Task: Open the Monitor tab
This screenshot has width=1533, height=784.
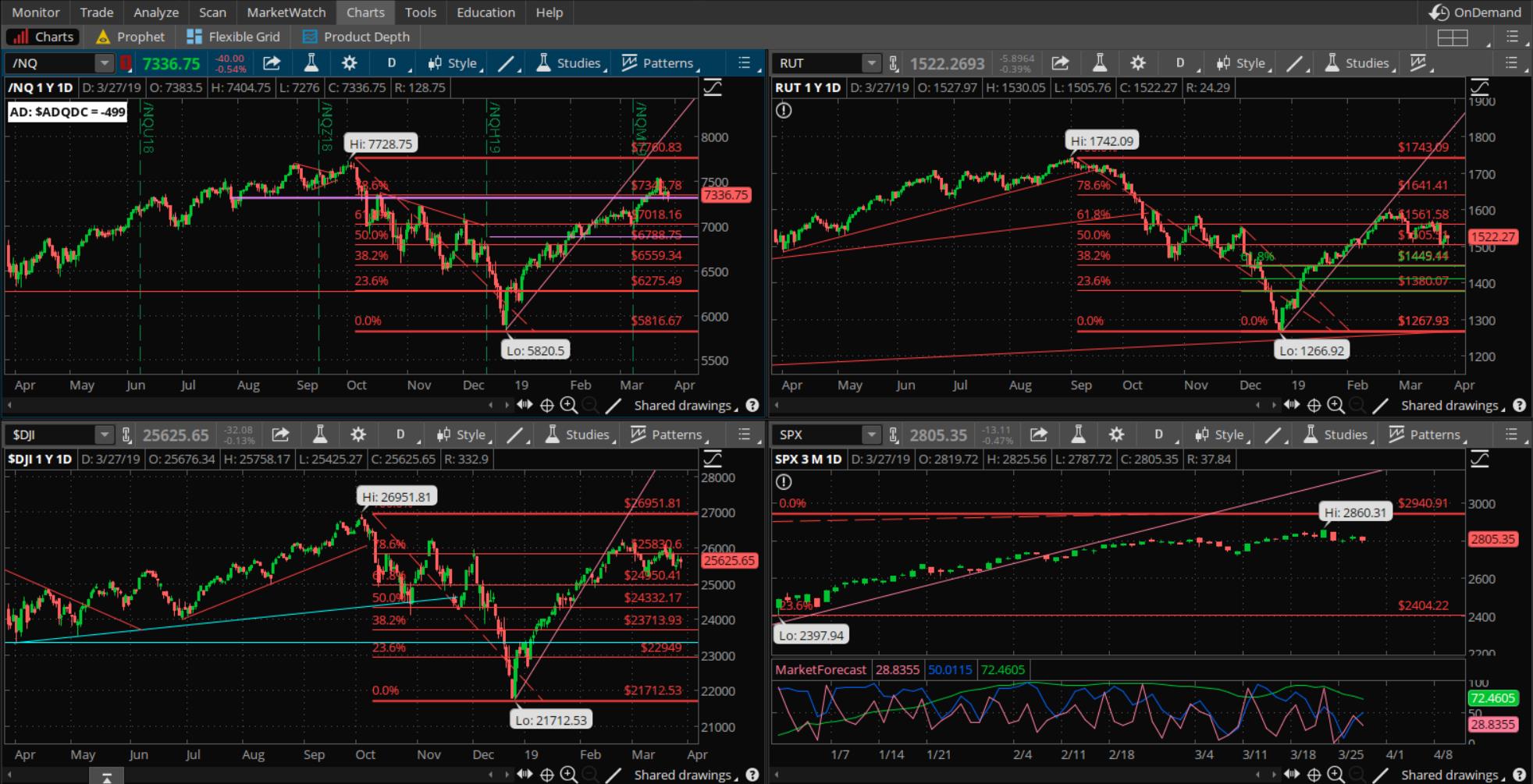Action: 36,12
